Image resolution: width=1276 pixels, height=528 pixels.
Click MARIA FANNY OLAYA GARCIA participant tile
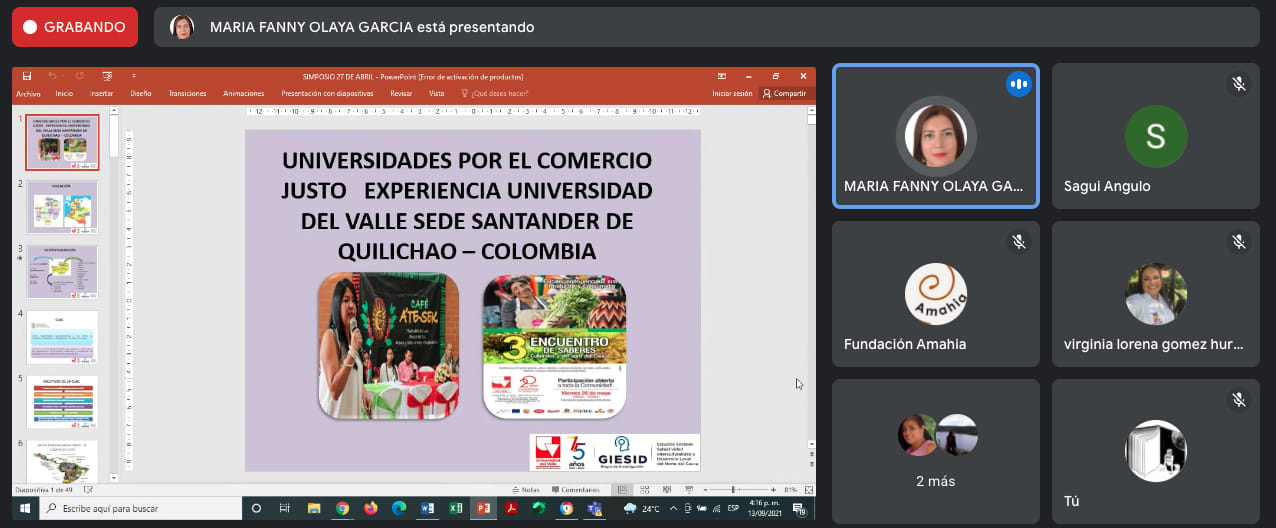point(936,136)
